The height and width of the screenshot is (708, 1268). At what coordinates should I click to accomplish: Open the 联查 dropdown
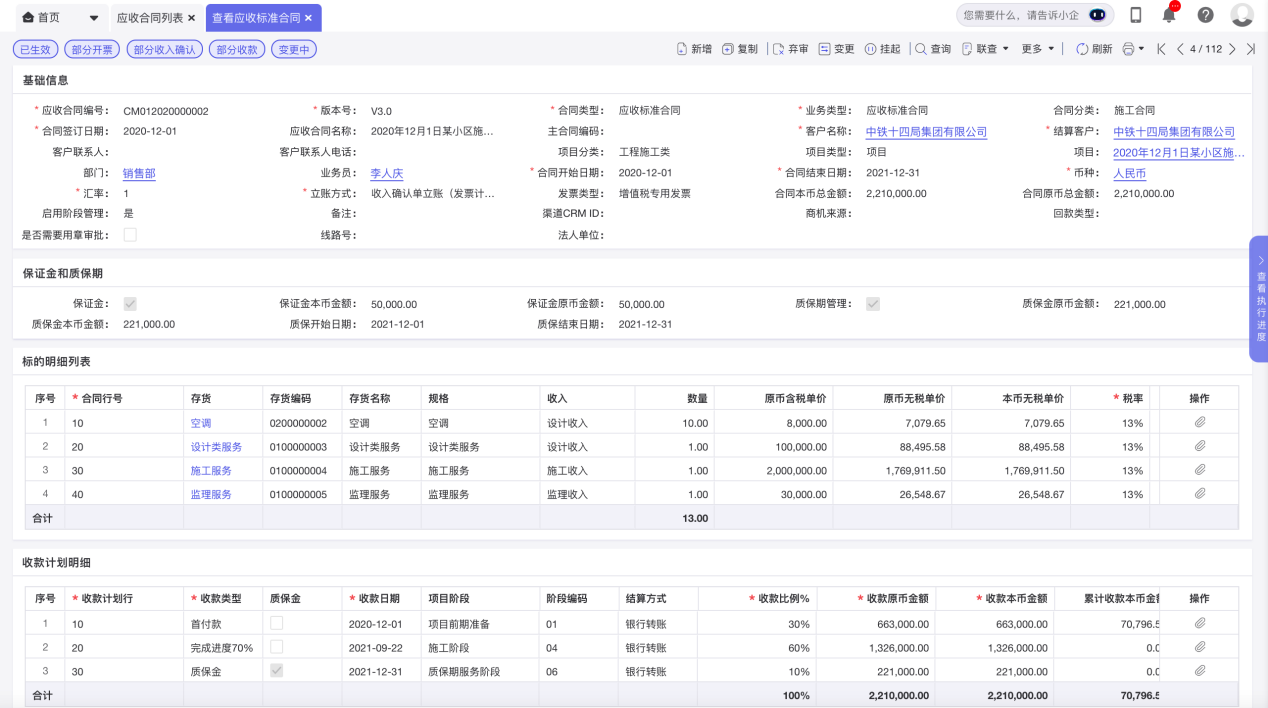pos(989,46)
